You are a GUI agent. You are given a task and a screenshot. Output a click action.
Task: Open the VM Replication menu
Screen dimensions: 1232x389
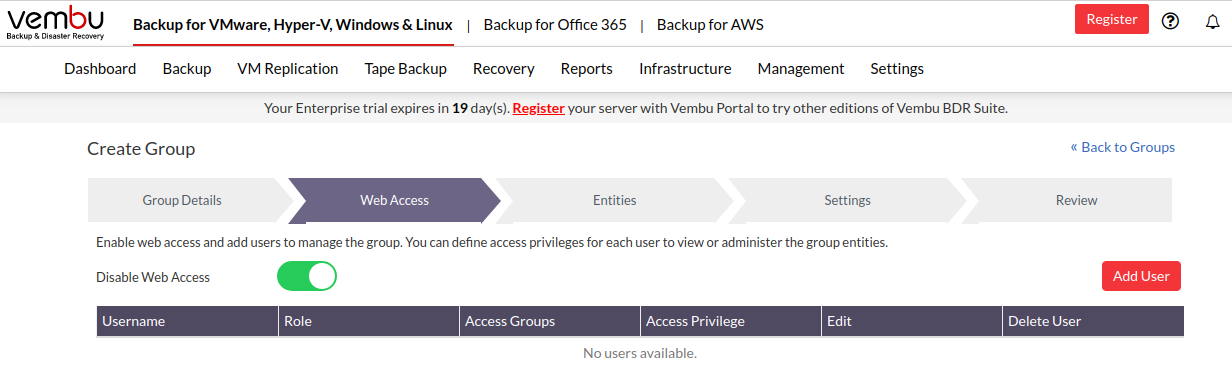click(288, 69)
